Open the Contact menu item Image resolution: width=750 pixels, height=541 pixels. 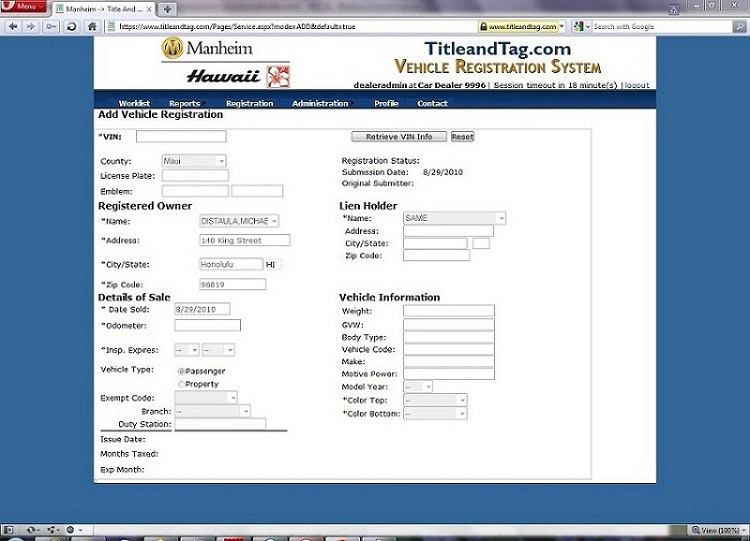432,103
